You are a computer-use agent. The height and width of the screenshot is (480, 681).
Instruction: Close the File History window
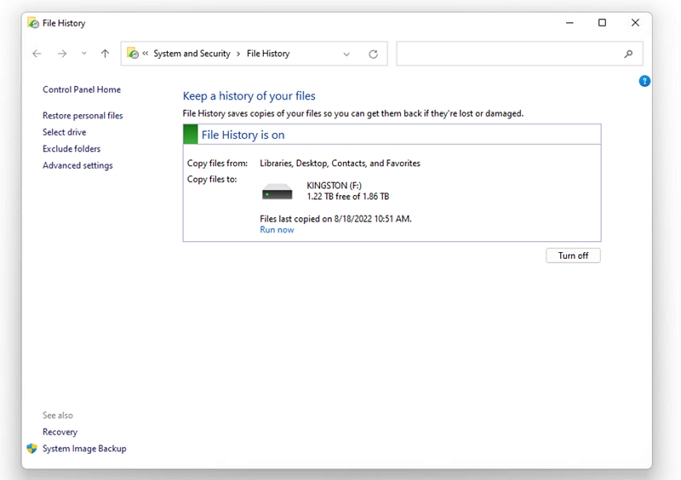(x=635, y=23)
